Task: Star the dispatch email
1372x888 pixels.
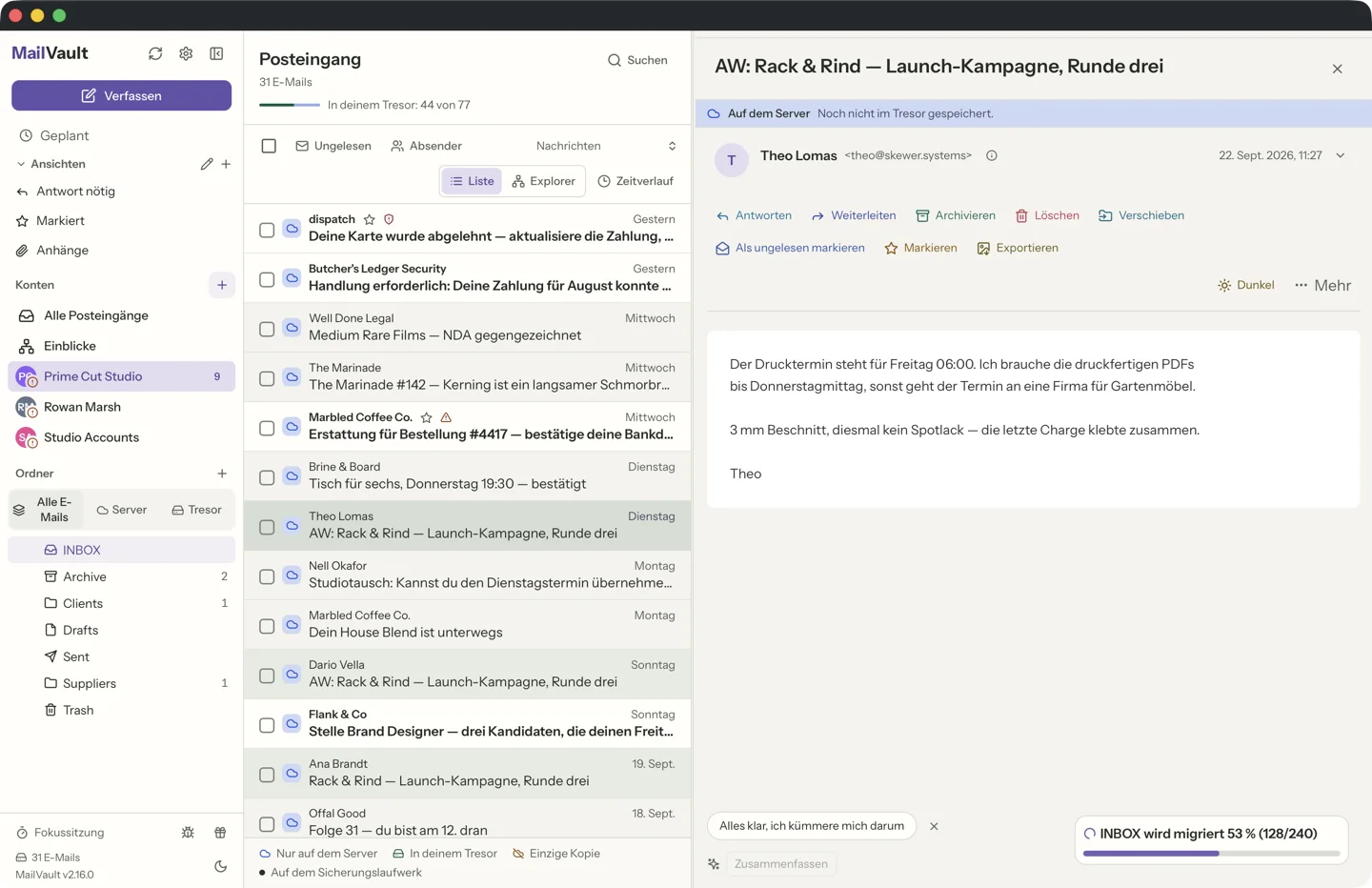Action: (x=370, y=219)
